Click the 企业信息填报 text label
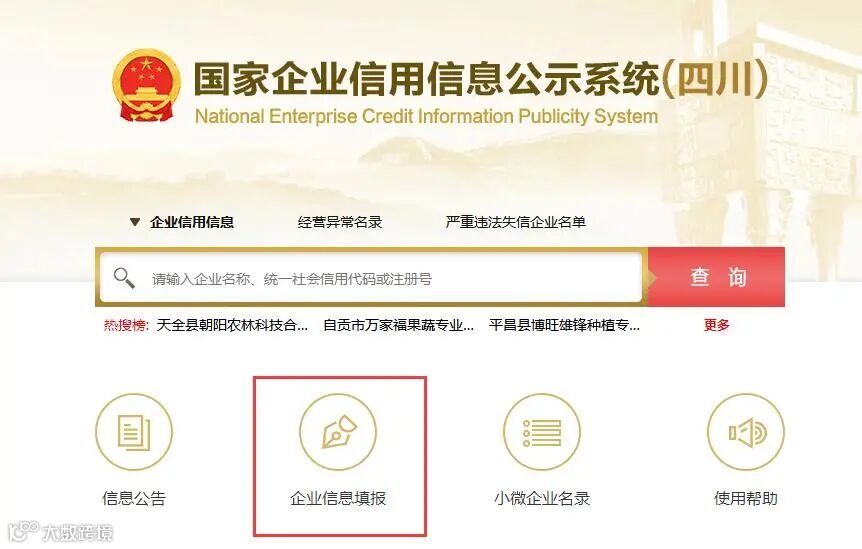Image resolution: width=862 pixels, height=549 pixels. pyautogui.click(x=338, y=498)
